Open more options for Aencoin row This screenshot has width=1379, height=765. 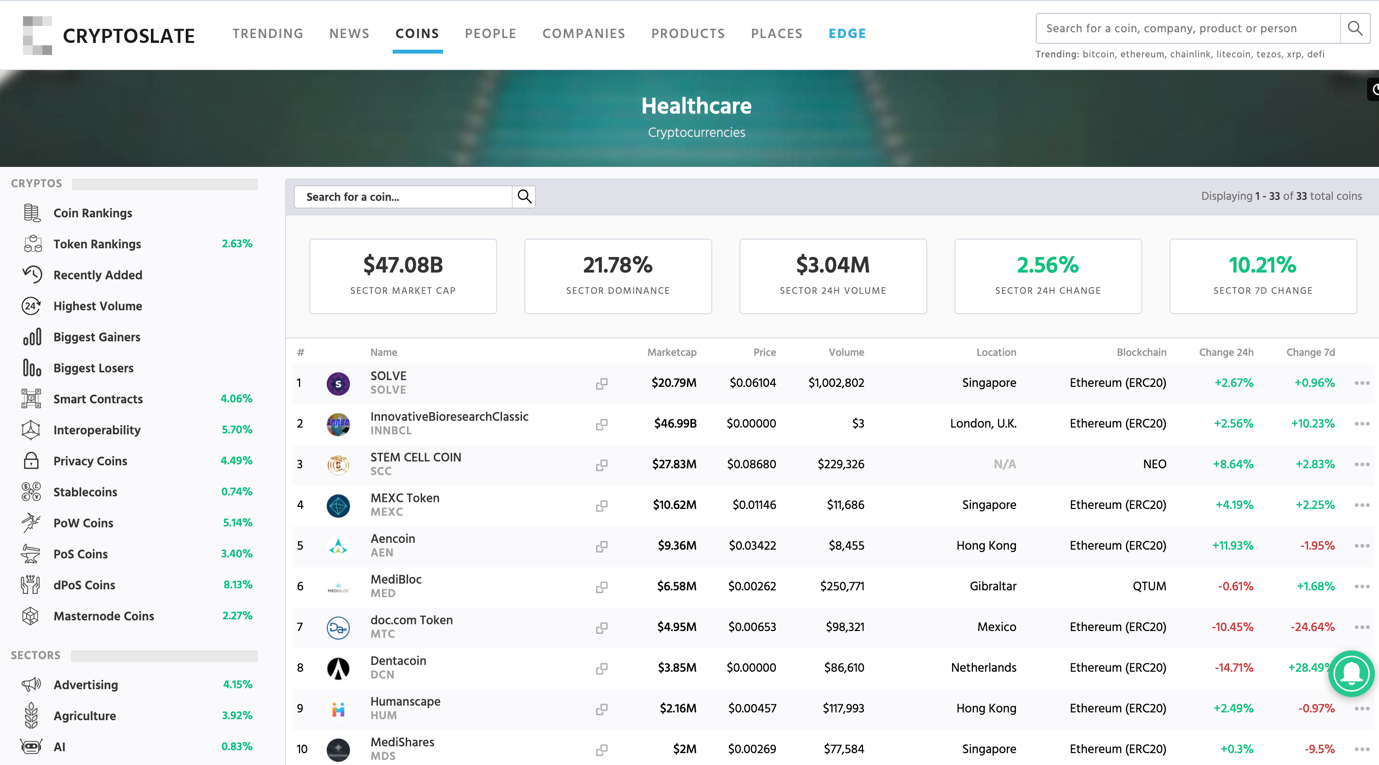click(1362, 546)
